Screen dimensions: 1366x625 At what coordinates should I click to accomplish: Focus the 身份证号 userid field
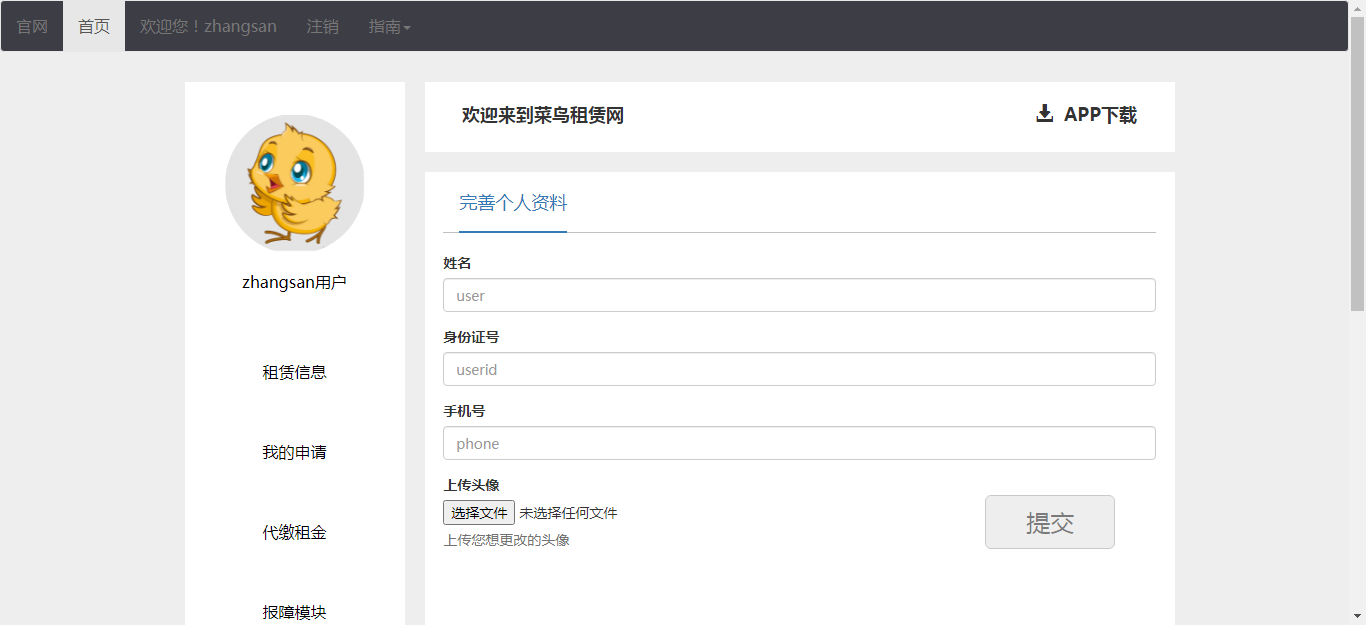pyautogui.click(x=799, y=369)
